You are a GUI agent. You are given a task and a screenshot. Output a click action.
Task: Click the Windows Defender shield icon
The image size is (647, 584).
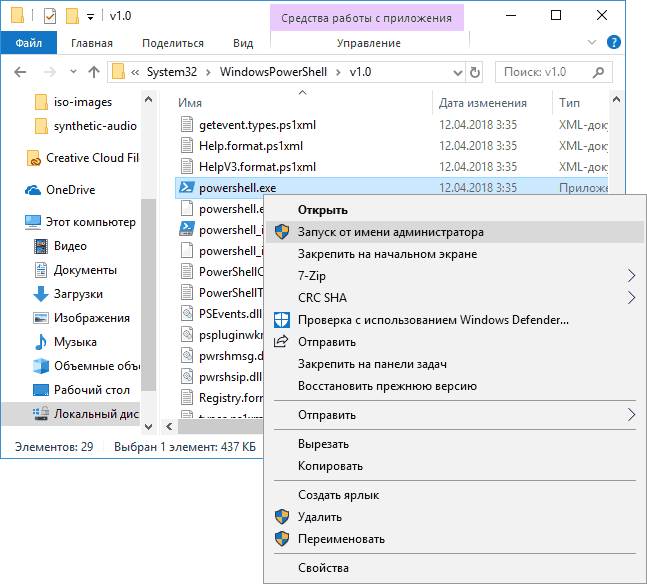click(x=282, y=320)
